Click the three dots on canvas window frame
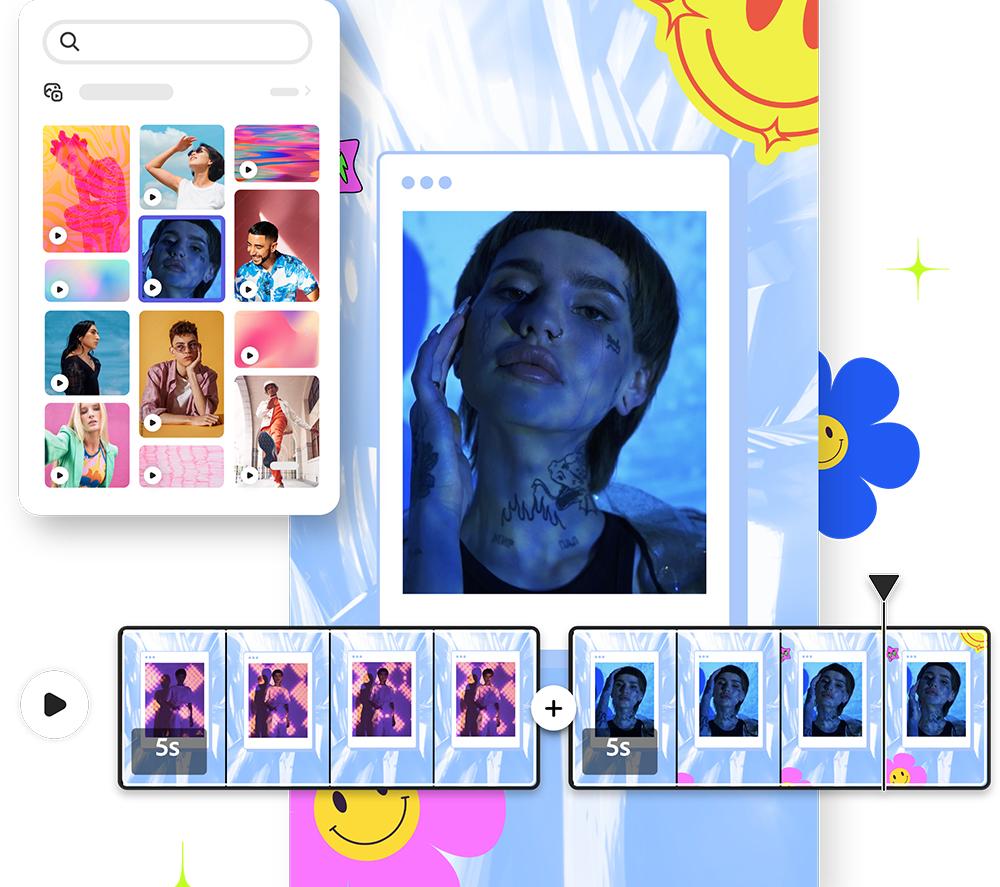The height and width of the screenshot is (887, 1000). (x=427, y=183)
